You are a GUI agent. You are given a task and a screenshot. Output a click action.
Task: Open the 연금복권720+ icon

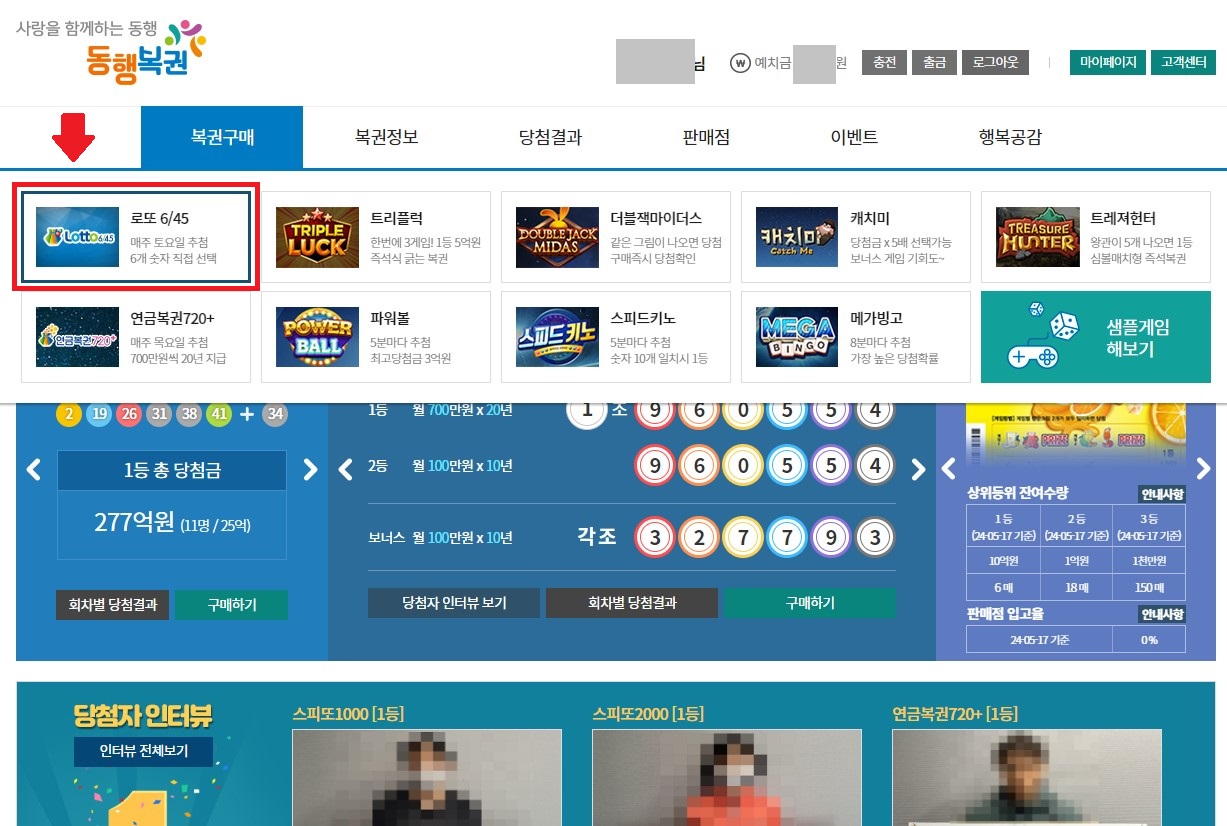pos(77,337)
